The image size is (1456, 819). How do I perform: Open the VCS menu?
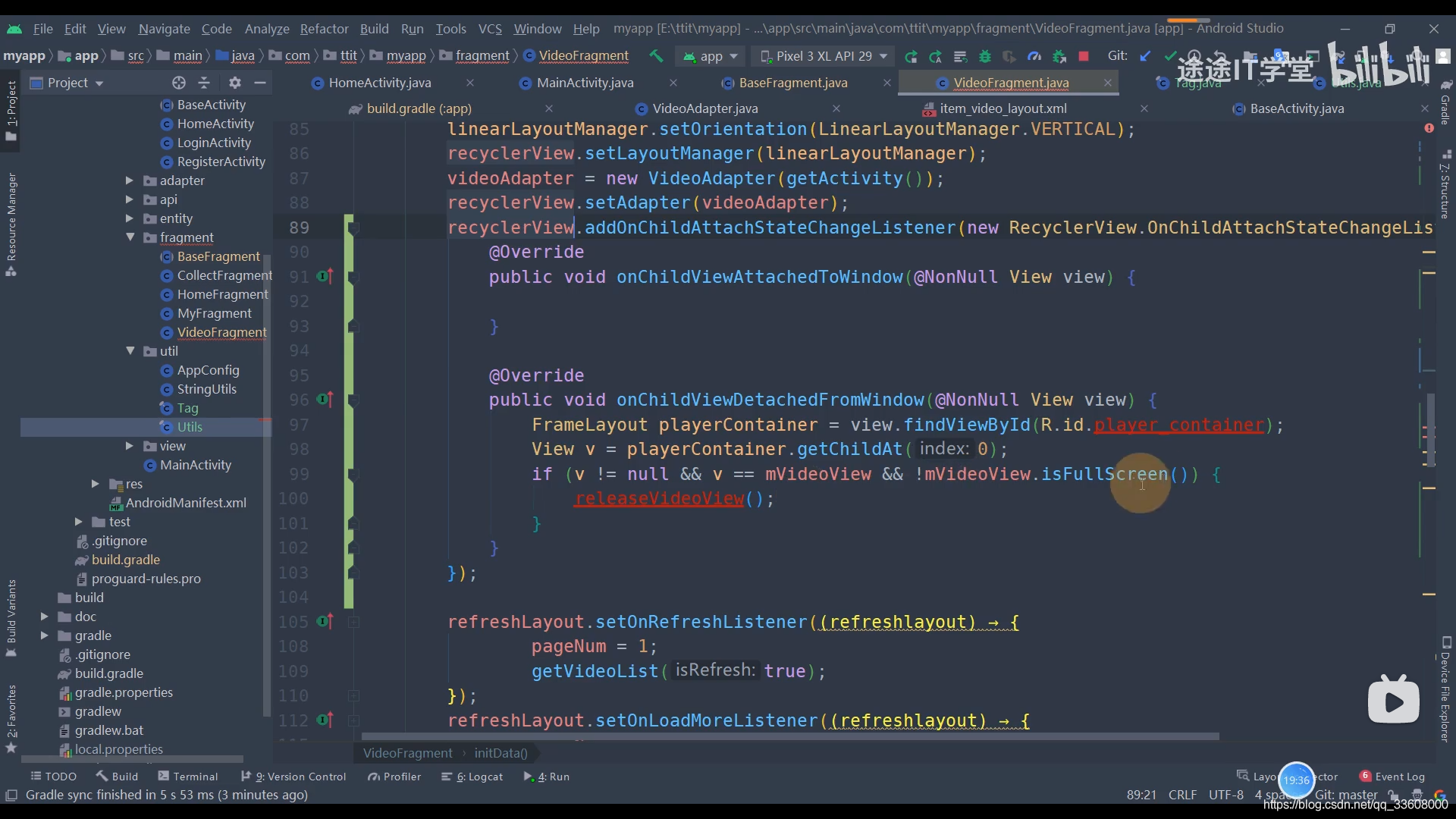point(490,29)
